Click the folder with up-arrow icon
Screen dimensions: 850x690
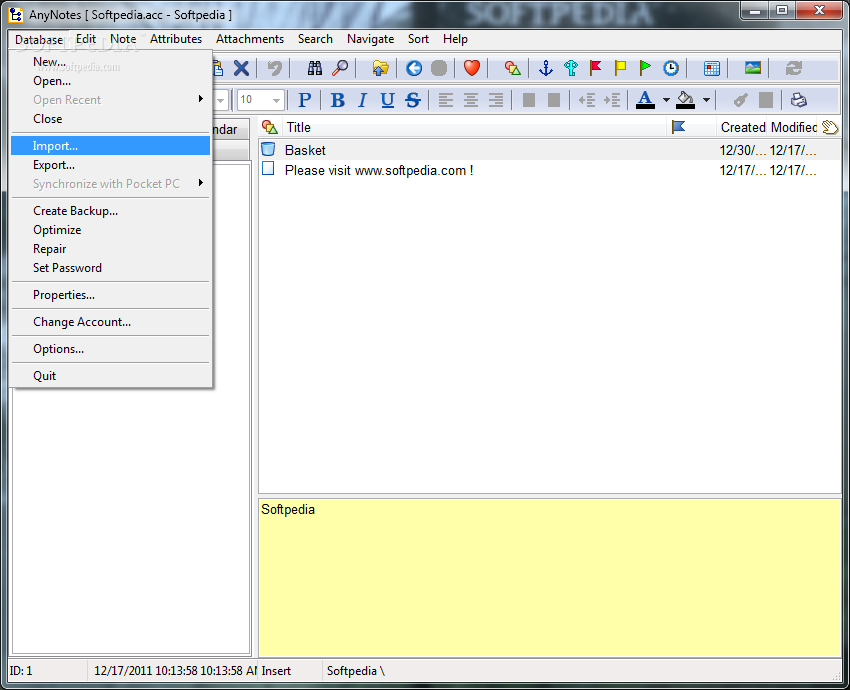pyautogui.click(x=381, y=68)
